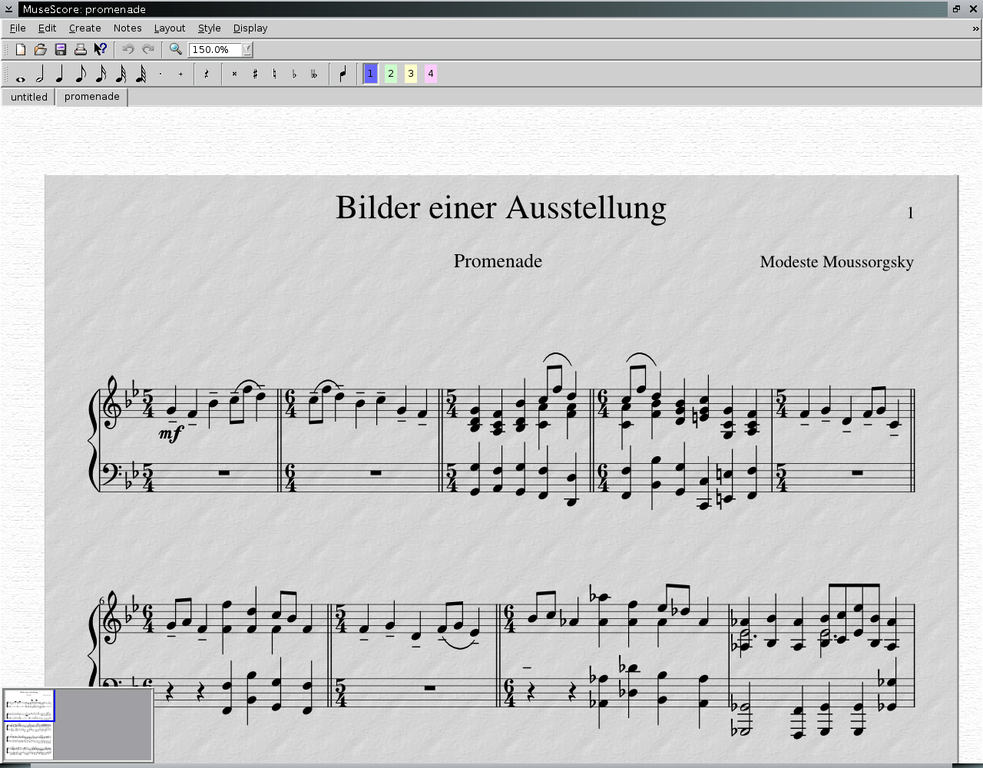Pick the eighth note duration
Viewport: 983px width, 768px height.
pyautogui.click(x=80, y=74)
